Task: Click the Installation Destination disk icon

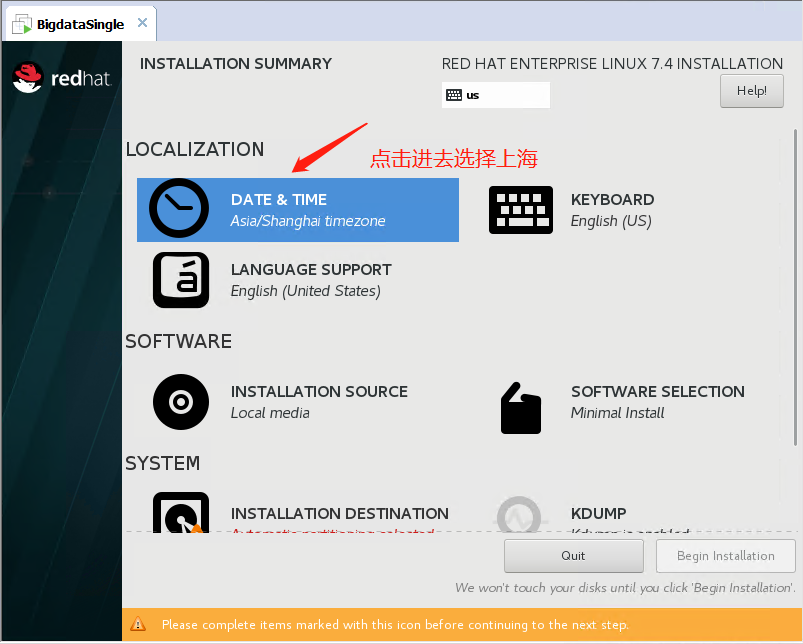Action: pos(181,512)
